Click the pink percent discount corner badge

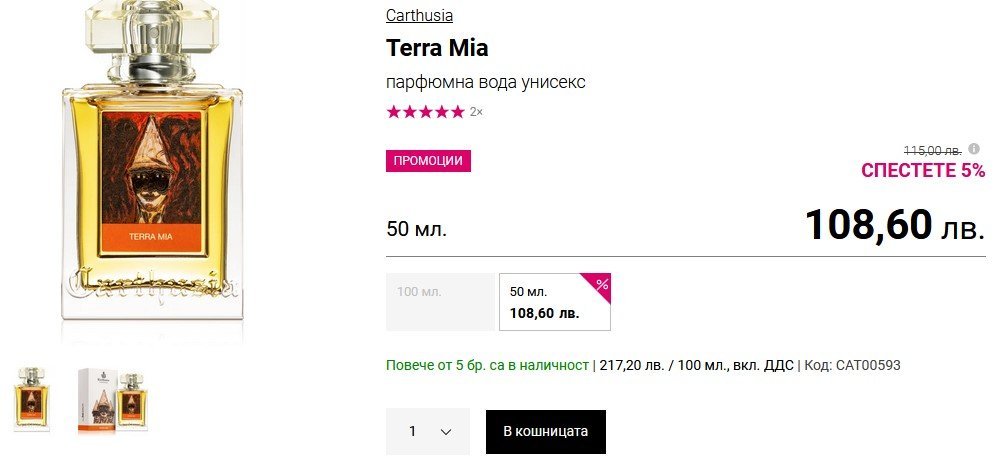[x=600, y=284]
